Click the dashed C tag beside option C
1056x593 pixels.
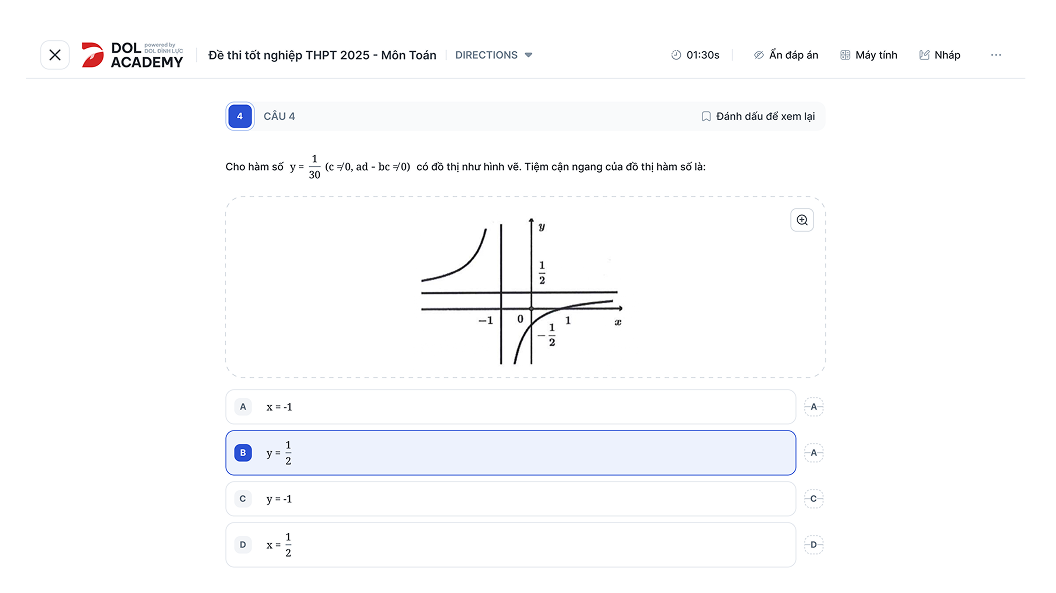coord(814,499)
